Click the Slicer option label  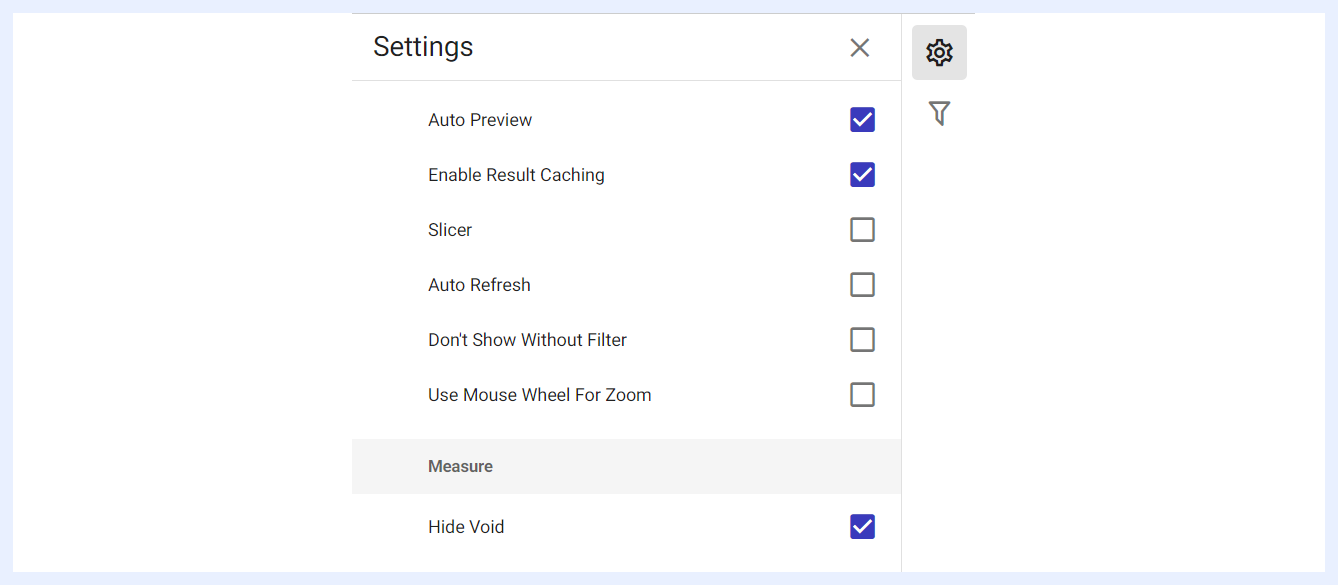coord(450,230)
